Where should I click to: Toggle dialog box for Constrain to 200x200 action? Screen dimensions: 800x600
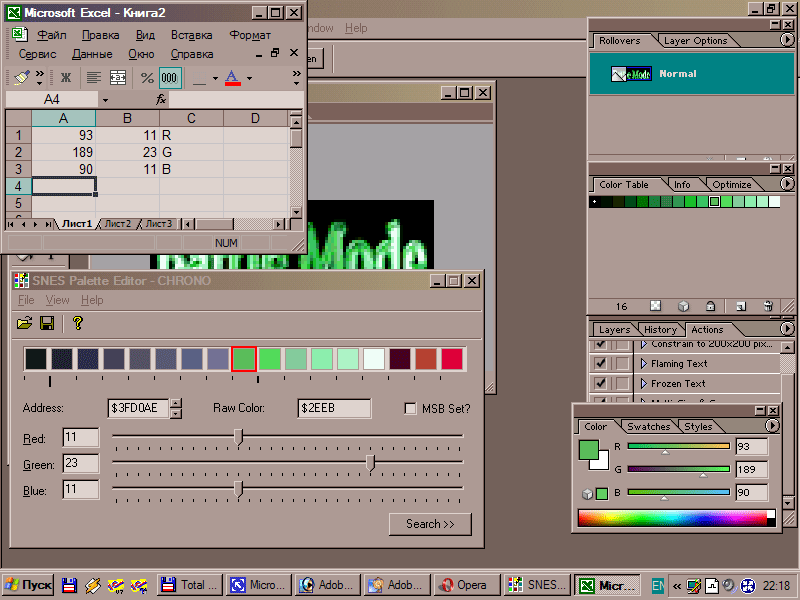coord(622,344)
